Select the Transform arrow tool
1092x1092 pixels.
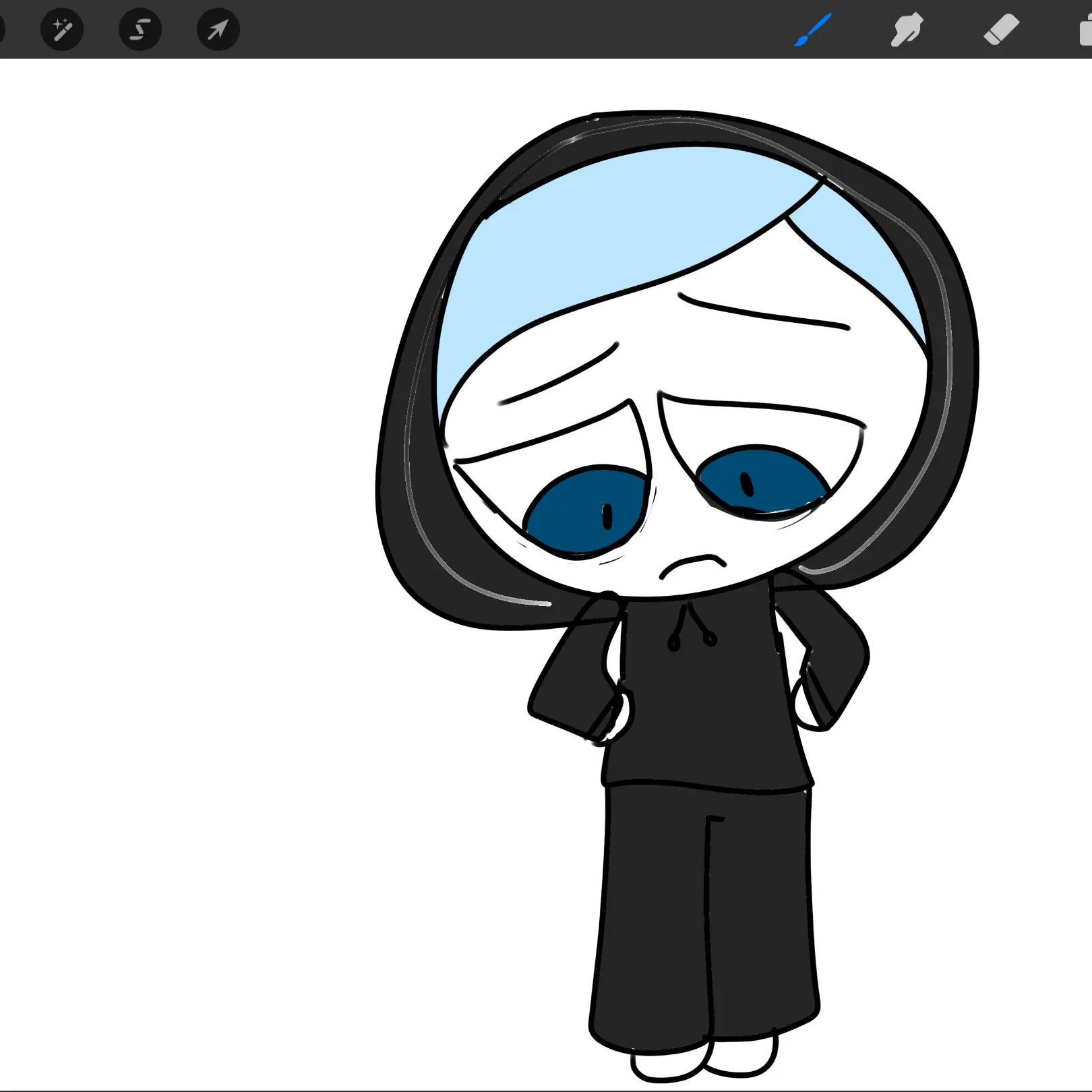pyautogui.click(x=218, y=30)
